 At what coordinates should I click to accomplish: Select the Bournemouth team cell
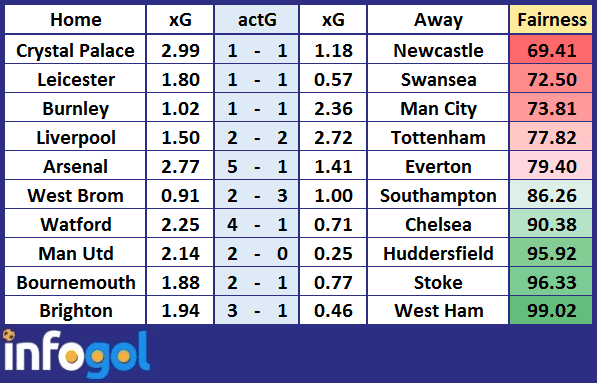(75, 282)
